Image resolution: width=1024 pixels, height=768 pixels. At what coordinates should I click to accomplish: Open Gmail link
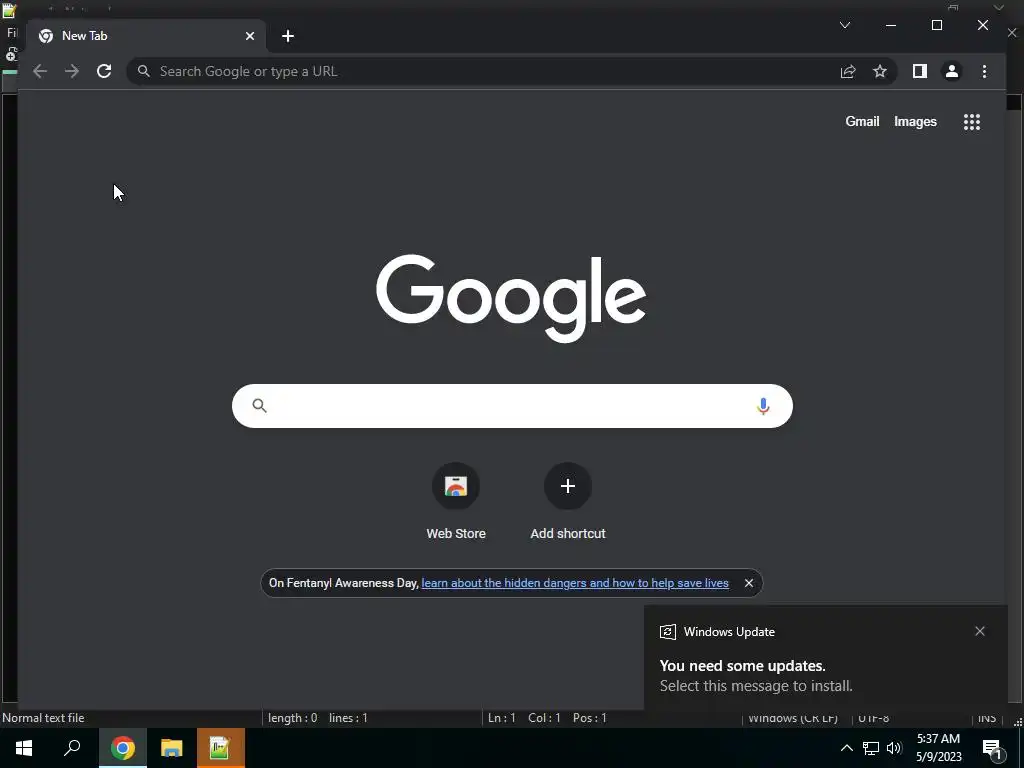tap(862, 121)
